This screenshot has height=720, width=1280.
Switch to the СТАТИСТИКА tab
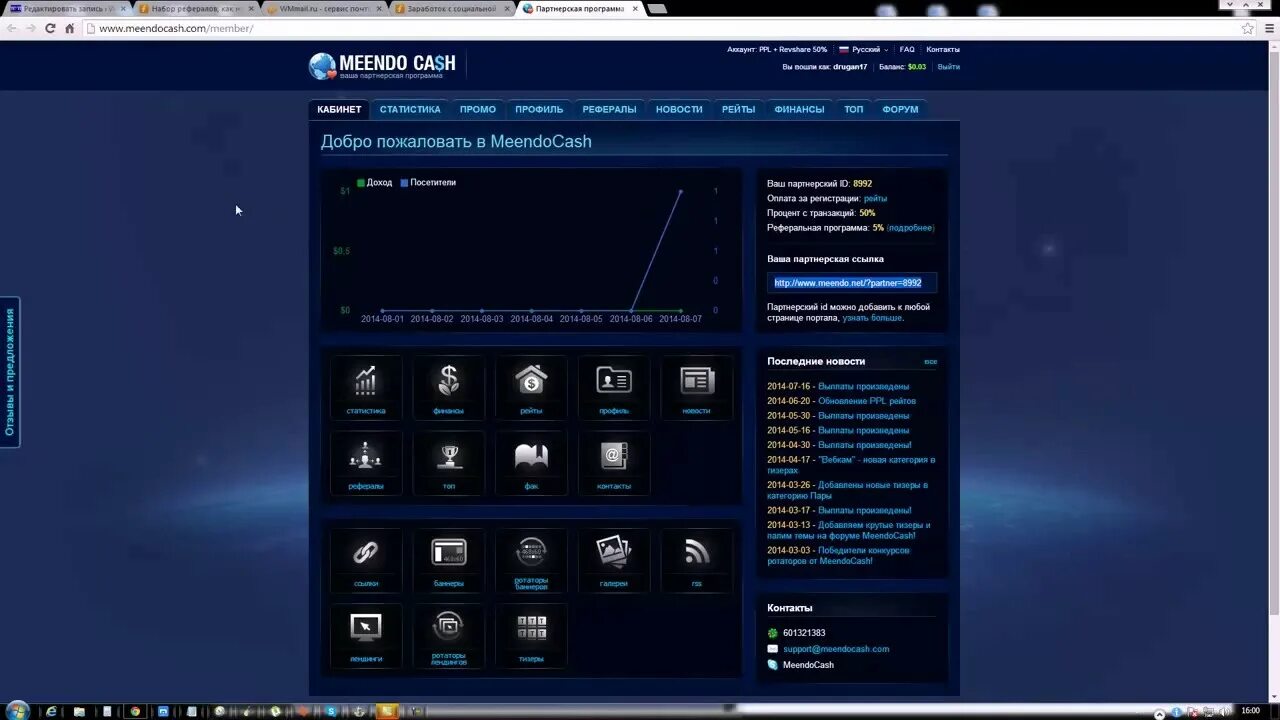[x=410, y=109]
